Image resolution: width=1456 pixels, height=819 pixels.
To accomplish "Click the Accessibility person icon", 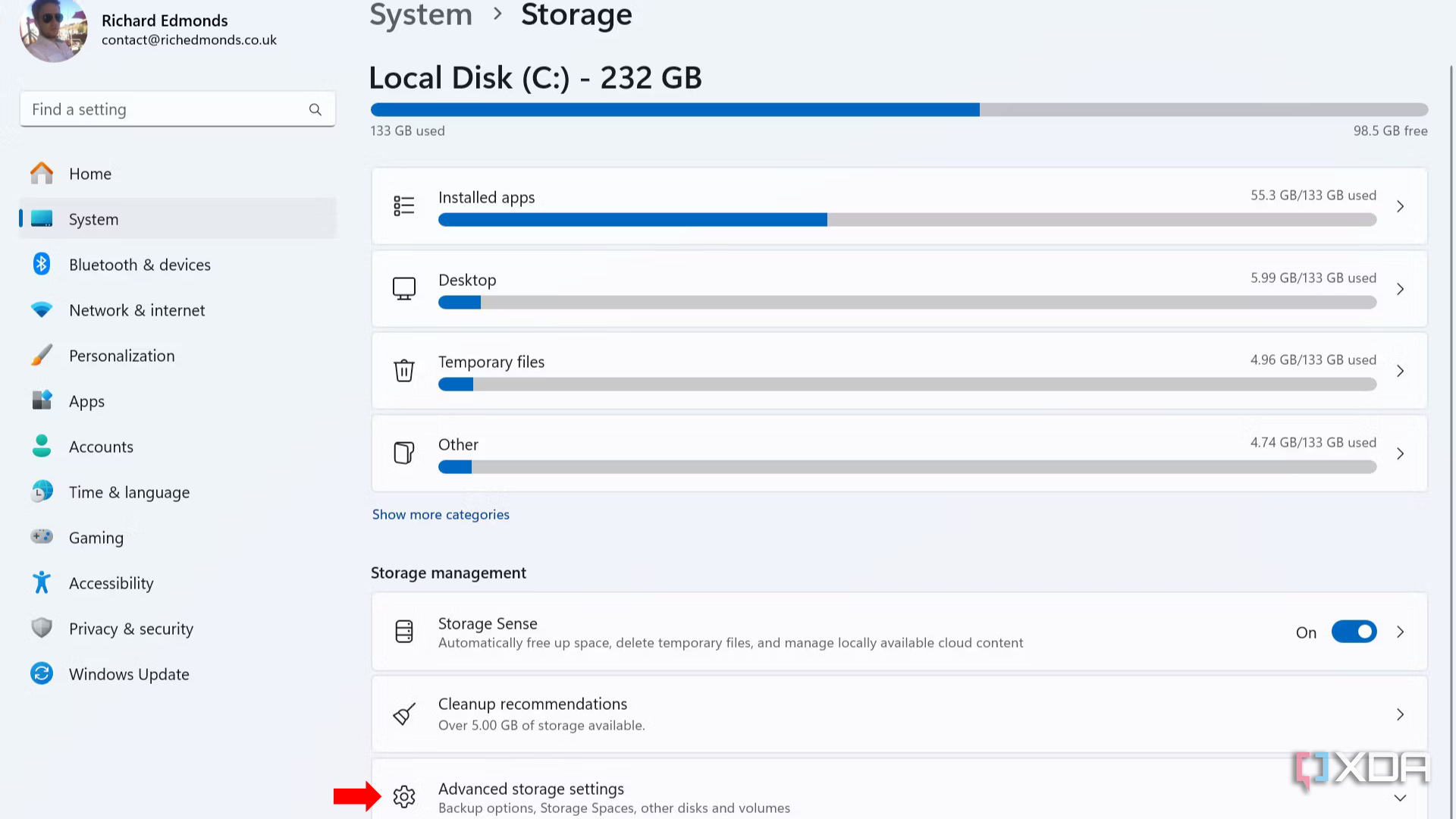I will (41, 582).
